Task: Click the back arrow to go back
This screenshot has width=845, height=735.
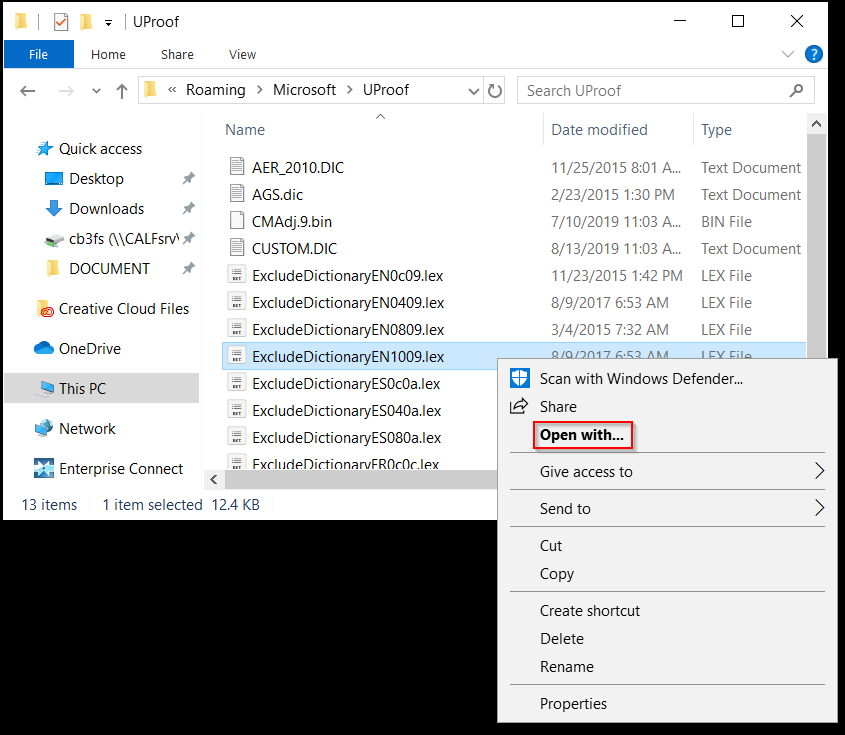Action: pos(28,90)
